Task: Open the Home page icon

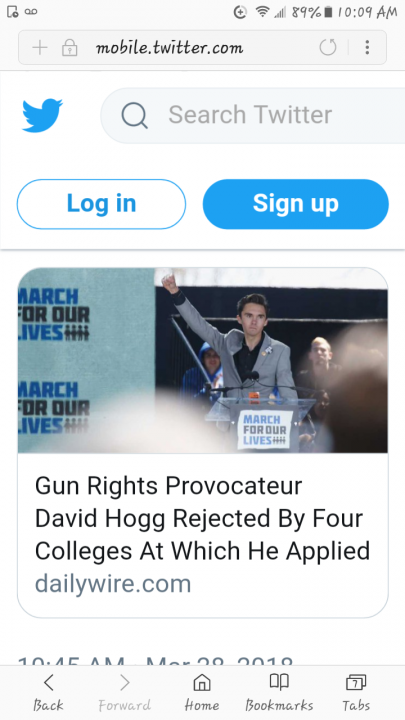Action: click(x=202, y=692)
